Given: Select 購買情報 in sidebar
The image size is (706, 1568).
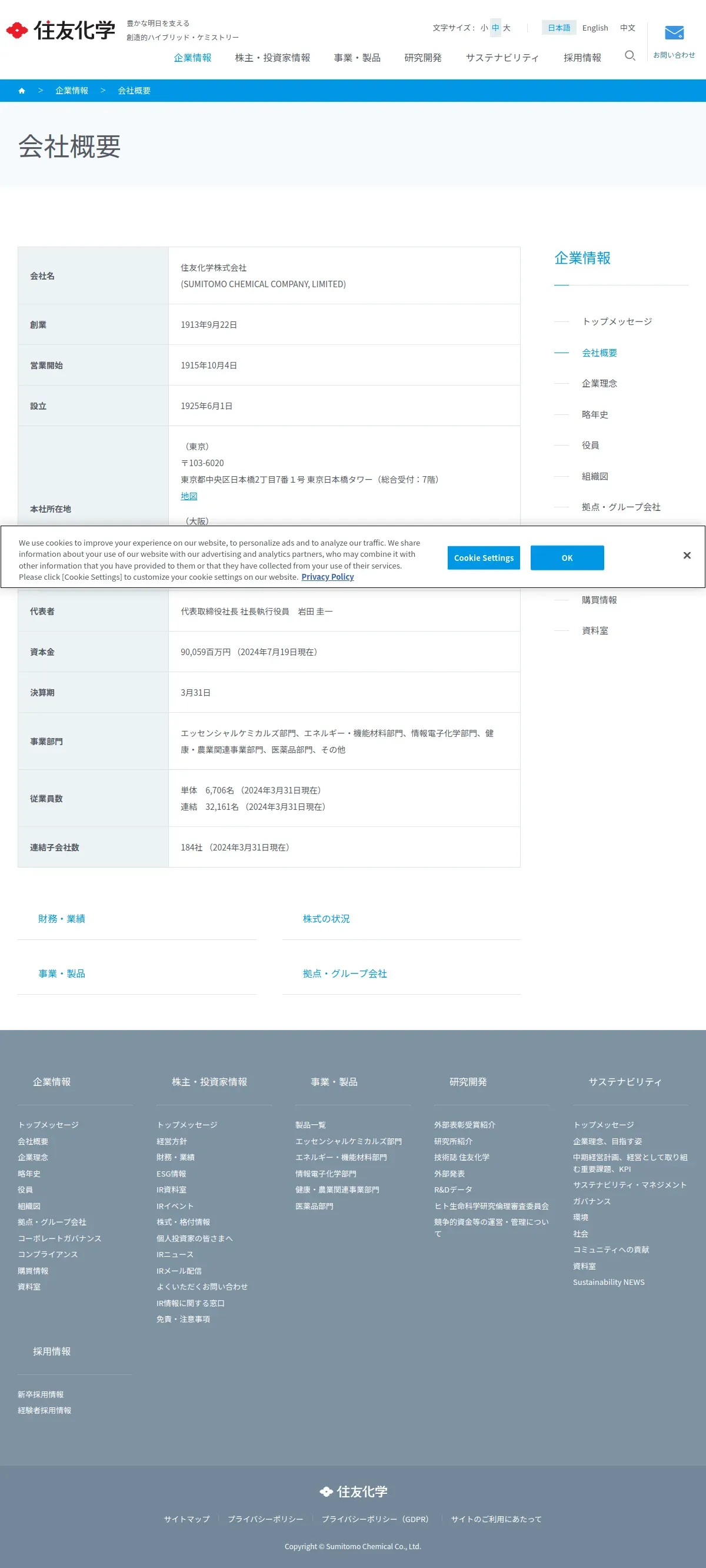Looking at the screenshot, I should (599, 600).
